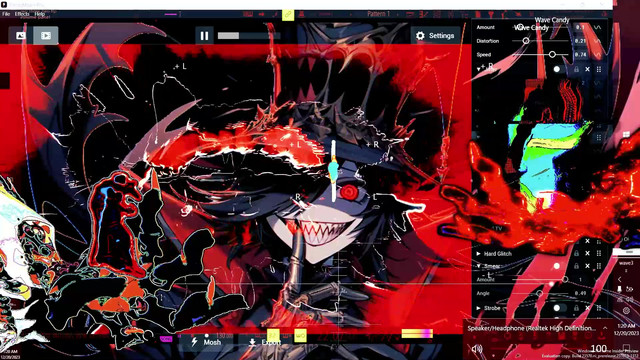Image resolution: width=640 pixels, height=360 pixels.
Task: Switch to video mode icon
Action: pyautogui.click(x=46, y=36)
